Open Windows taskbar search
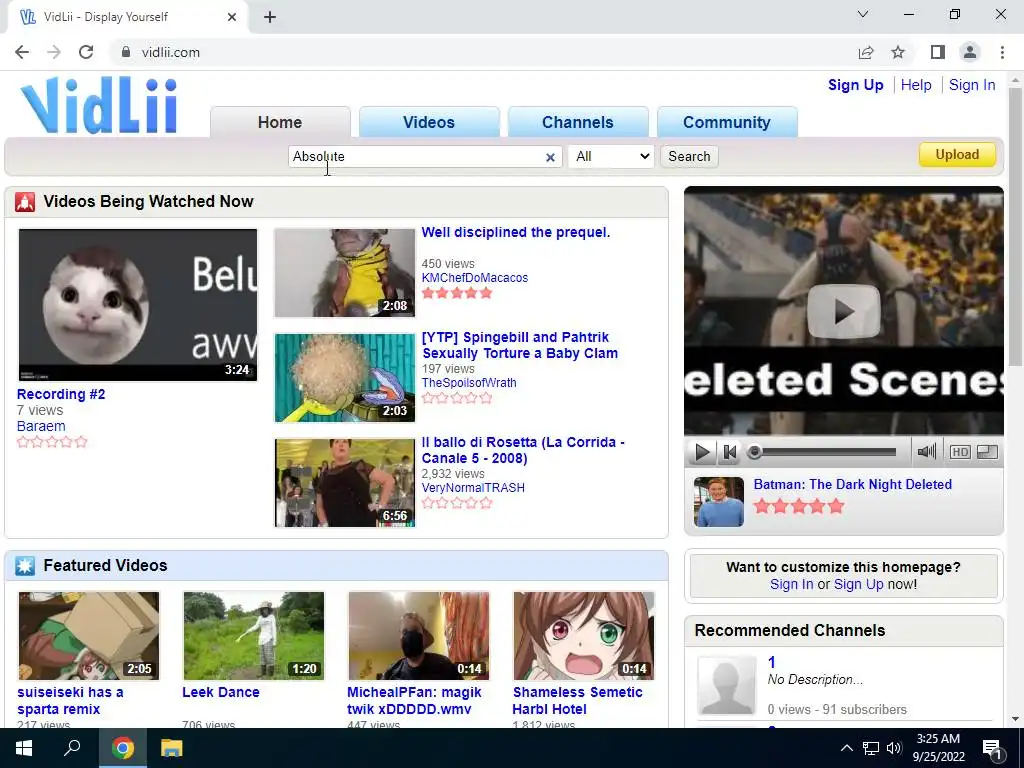 click(72, 748)
